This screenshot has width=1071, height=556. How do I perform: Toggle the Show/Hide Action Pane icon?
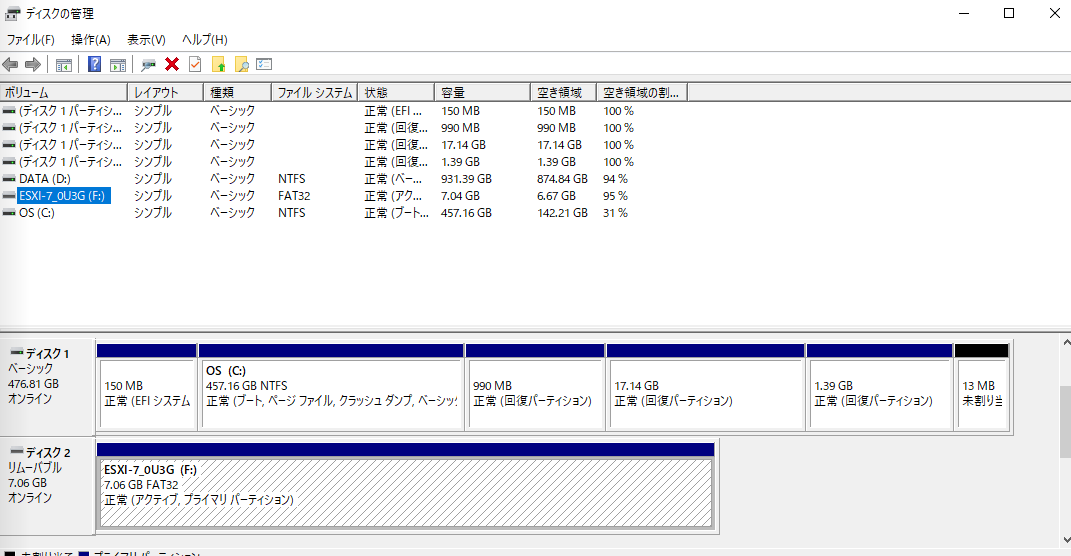(117, 65)
